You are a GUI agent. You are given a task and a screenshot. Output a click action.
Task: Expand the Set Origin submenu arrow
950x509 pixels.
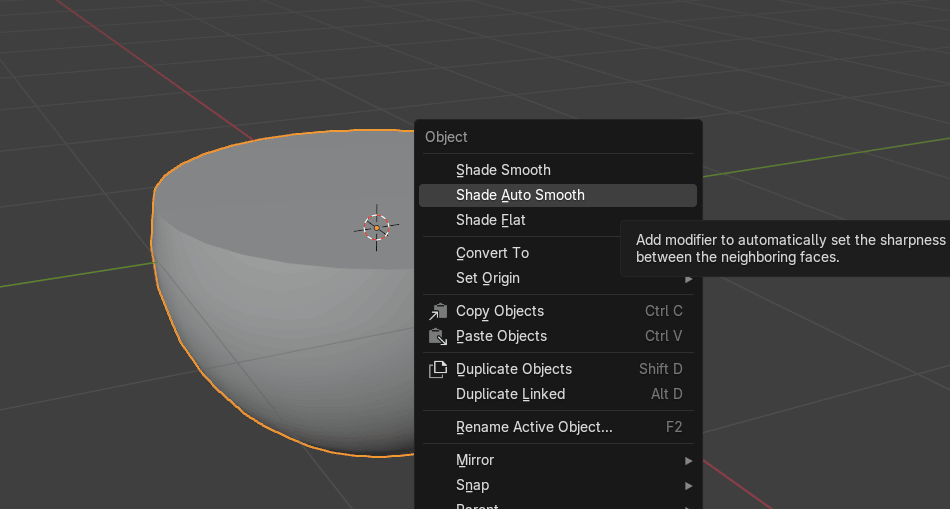(x=688, y=278)
